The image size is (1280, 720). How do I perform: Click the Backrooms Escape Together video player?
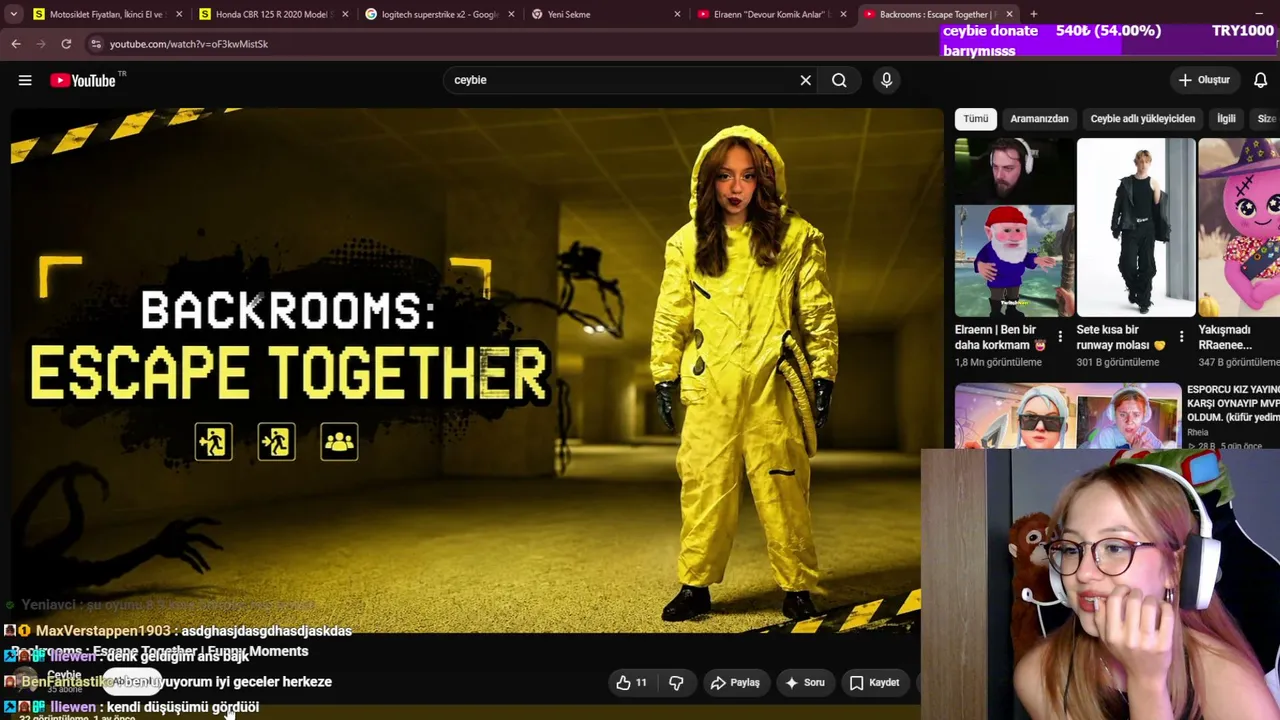click(477, 371)
